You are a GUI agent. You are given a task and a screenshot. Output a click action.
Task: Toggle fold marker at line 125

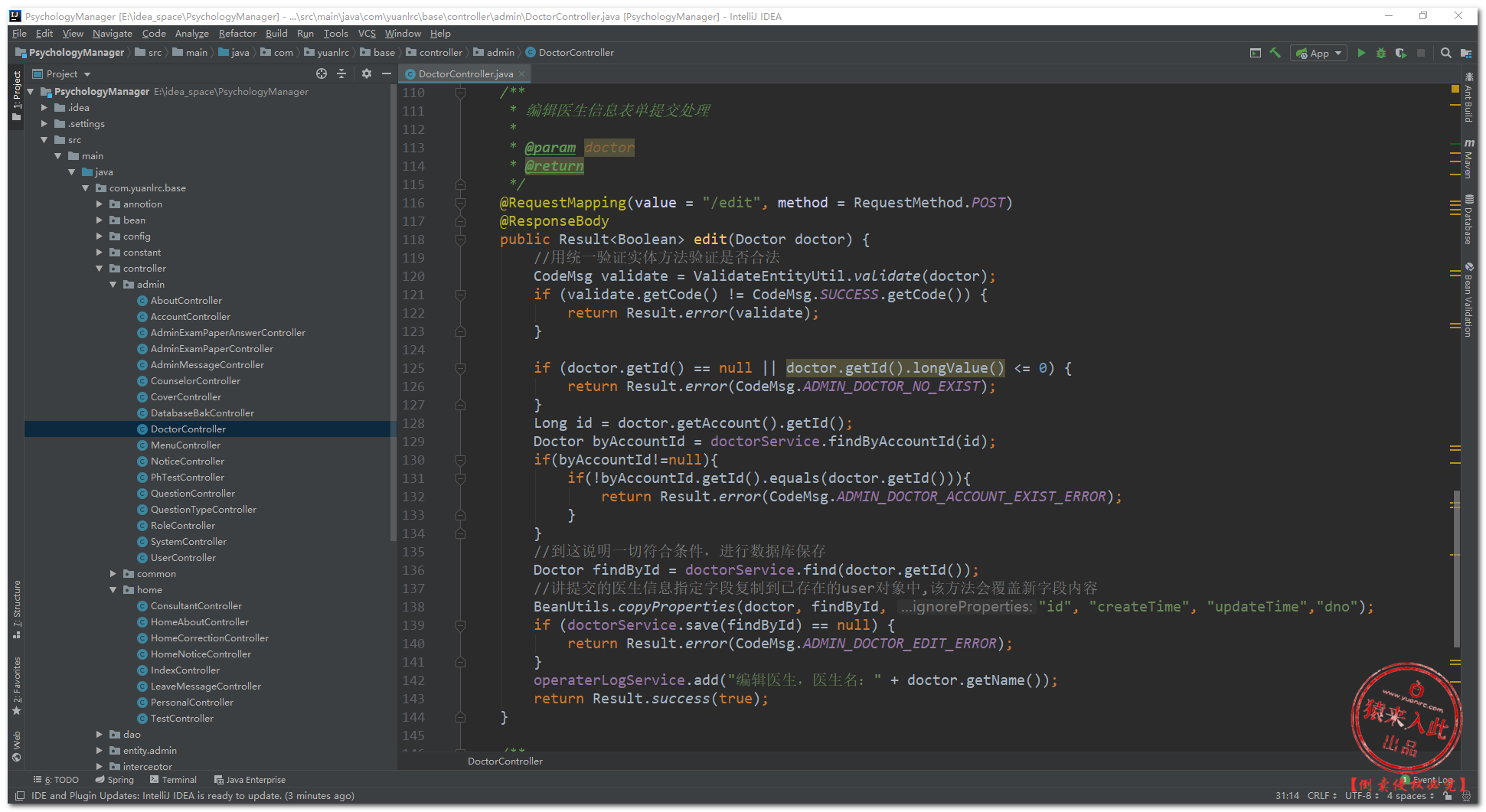pos(460,368)
